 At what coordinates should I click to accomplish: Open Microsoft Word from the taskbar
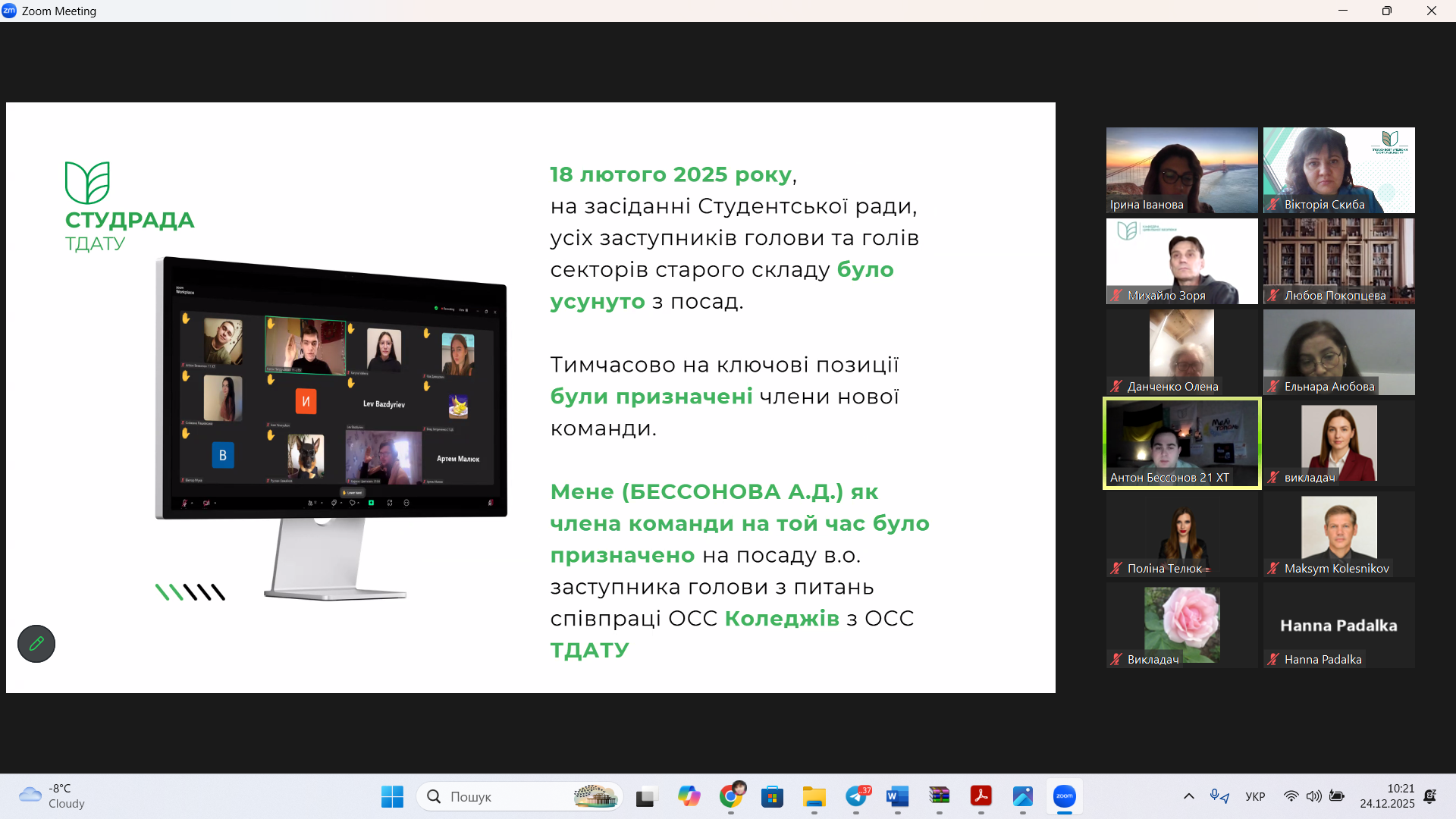pos(897,796)
